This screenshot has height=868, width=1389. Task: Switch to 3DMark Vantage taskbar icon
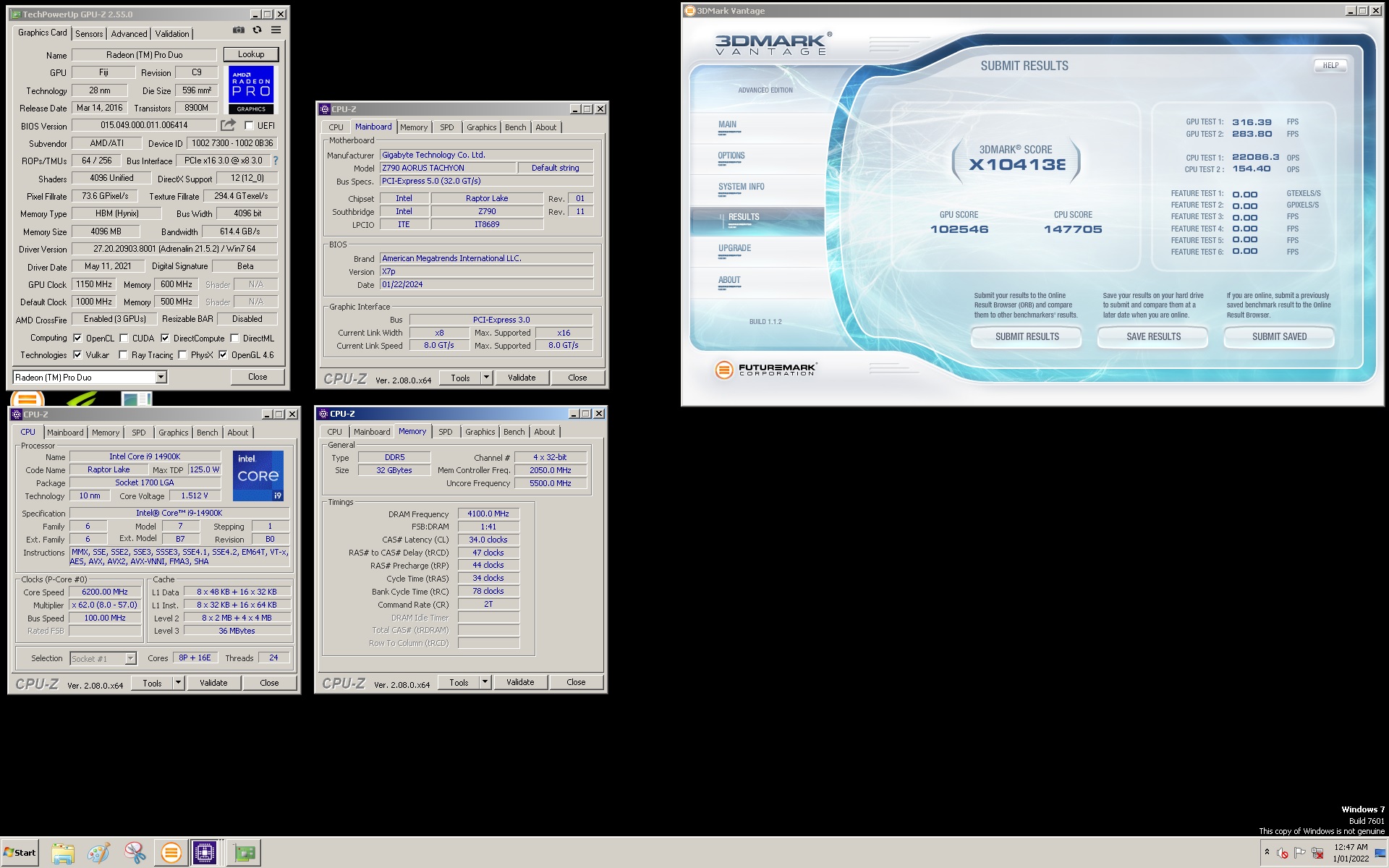[171, 853]
